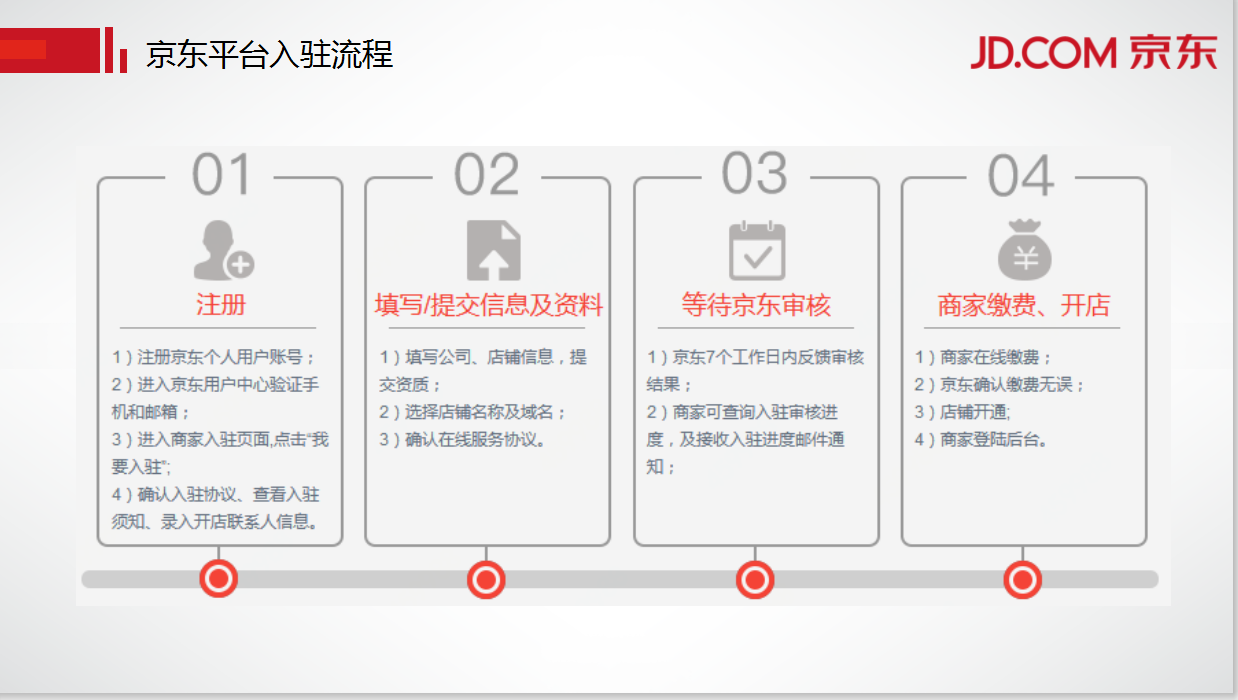Click the line 2）京东确认缴费无误
Viewport: 1238px width, 700px height.
[x=999, y=384]
